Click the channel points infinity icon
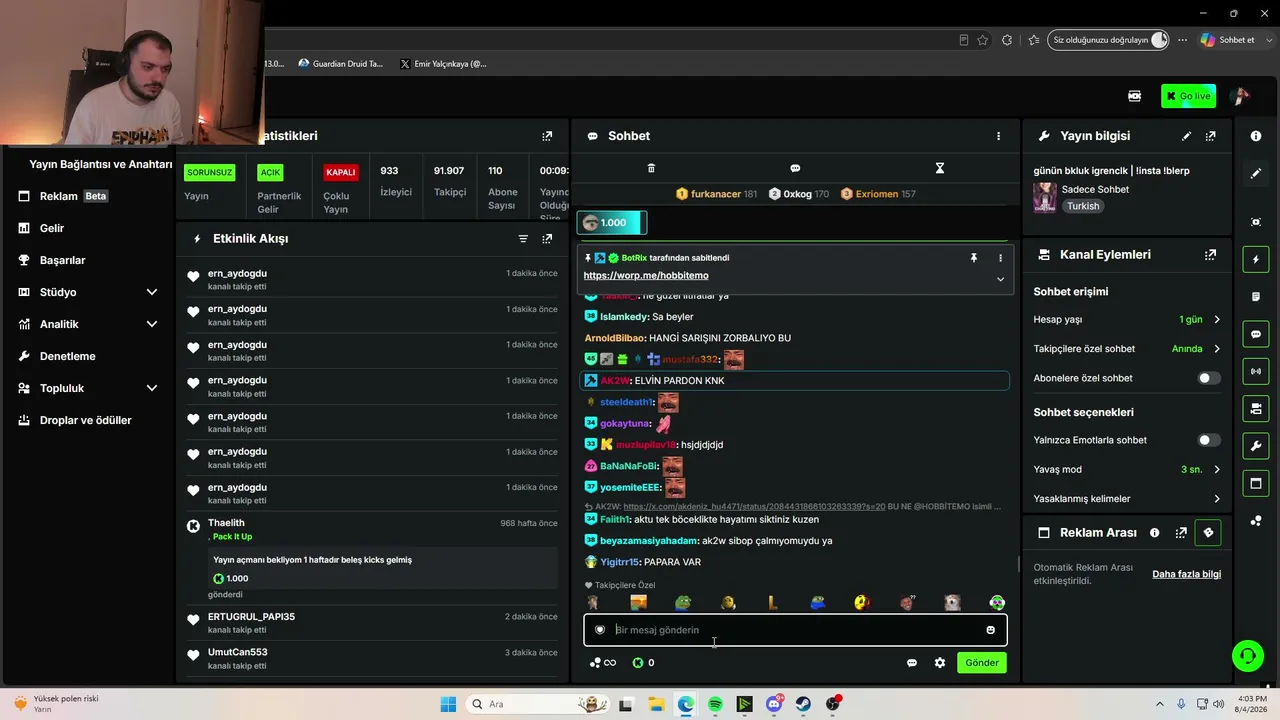 pos(603,663)
